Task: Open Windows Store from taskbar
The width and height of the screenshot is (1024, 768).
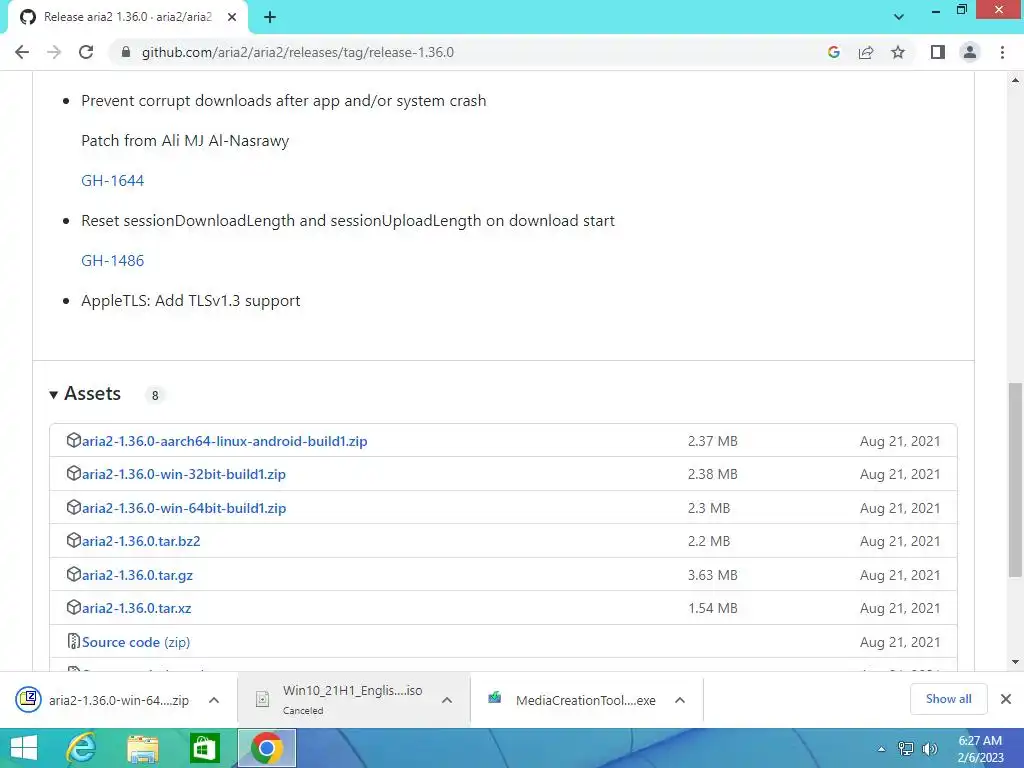Action: (x=204, y=748)
